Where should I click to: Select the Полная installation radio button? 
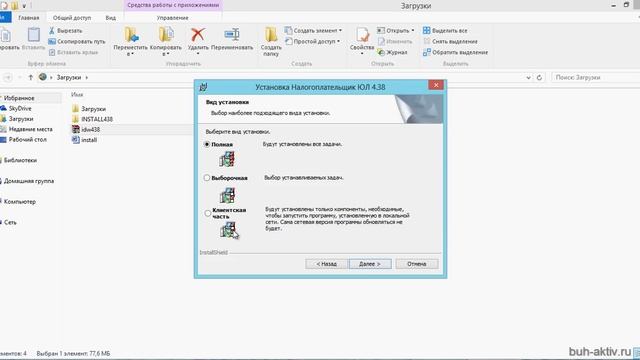coord(207,144)
